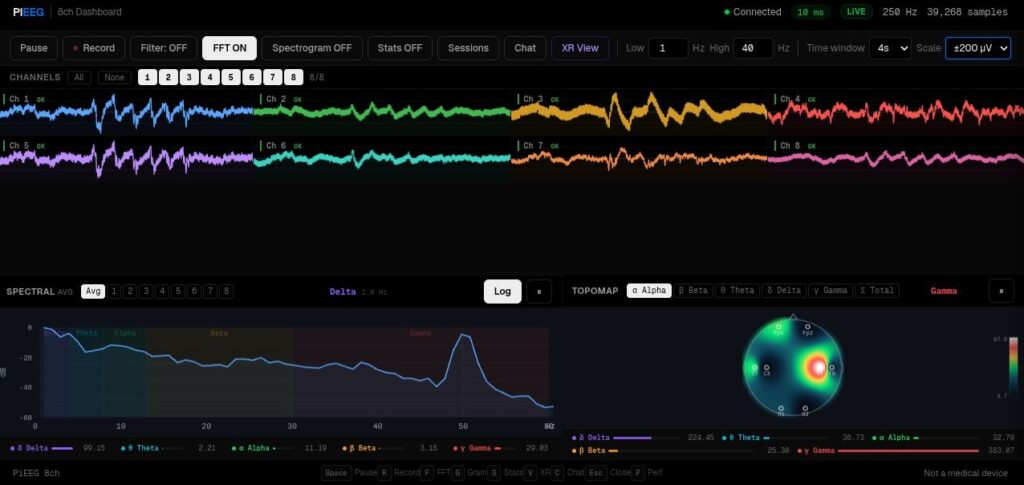Select channel 1 in the Spectral panel
Viewport: 1024px width, 485px height.
click(x=115, y=291)
